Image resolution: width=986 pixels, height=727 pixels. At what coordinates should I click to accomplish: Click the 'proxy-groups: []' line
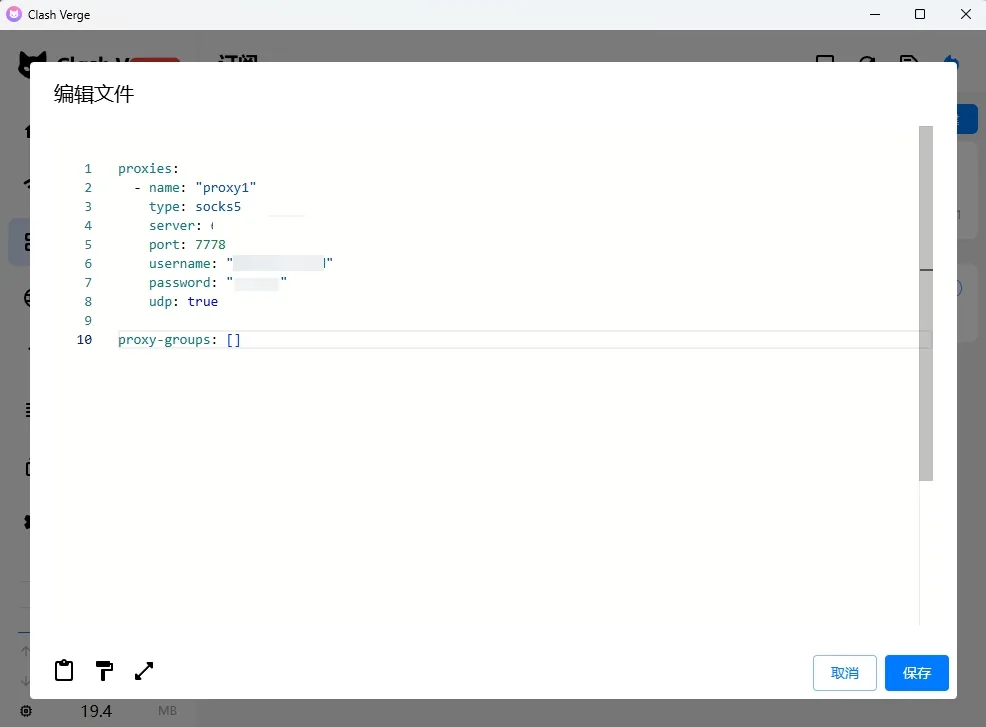click(x=179, y=340)
